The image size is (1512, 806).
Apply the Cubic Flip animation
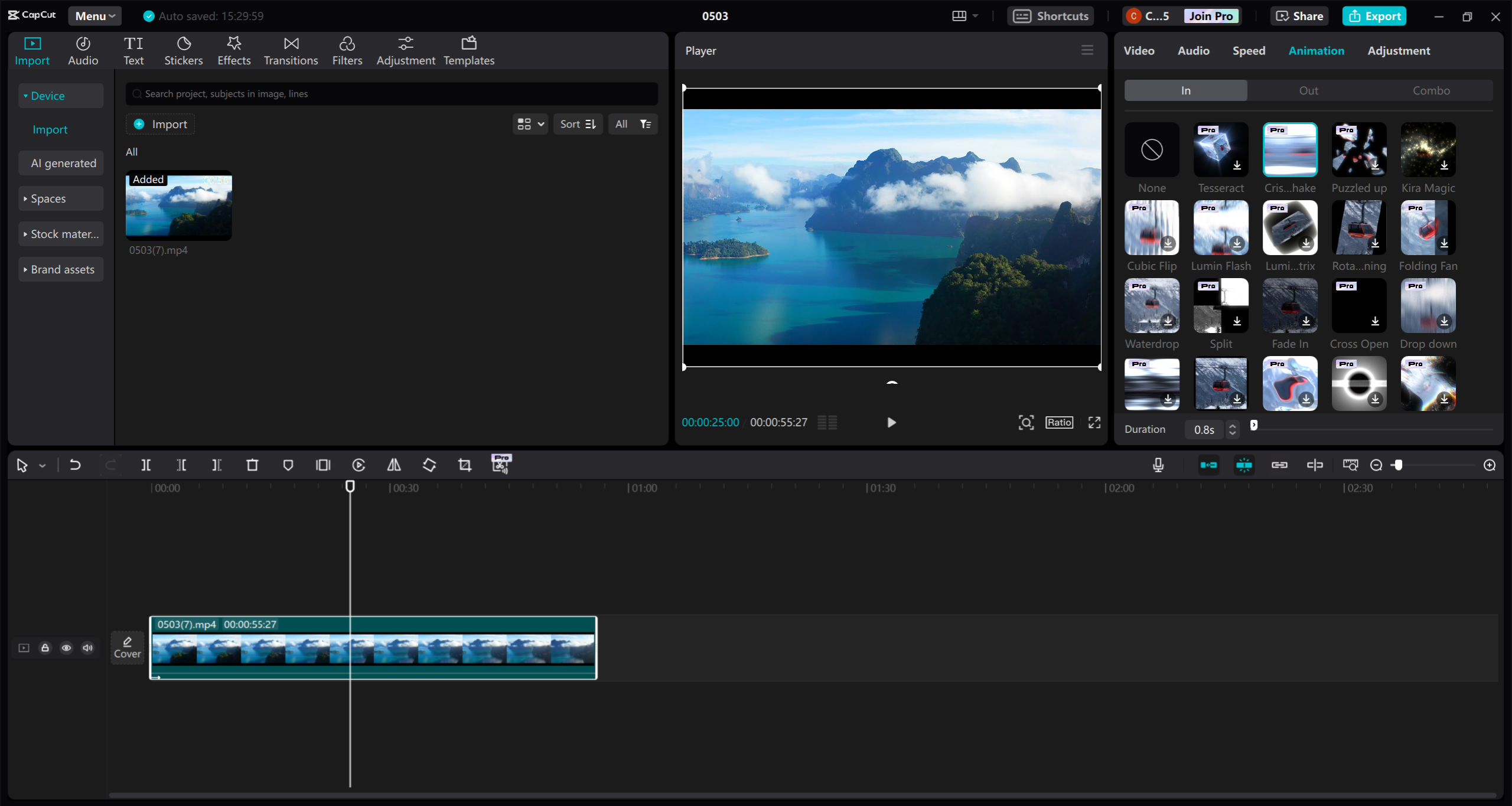click(x=1151, y=227)
